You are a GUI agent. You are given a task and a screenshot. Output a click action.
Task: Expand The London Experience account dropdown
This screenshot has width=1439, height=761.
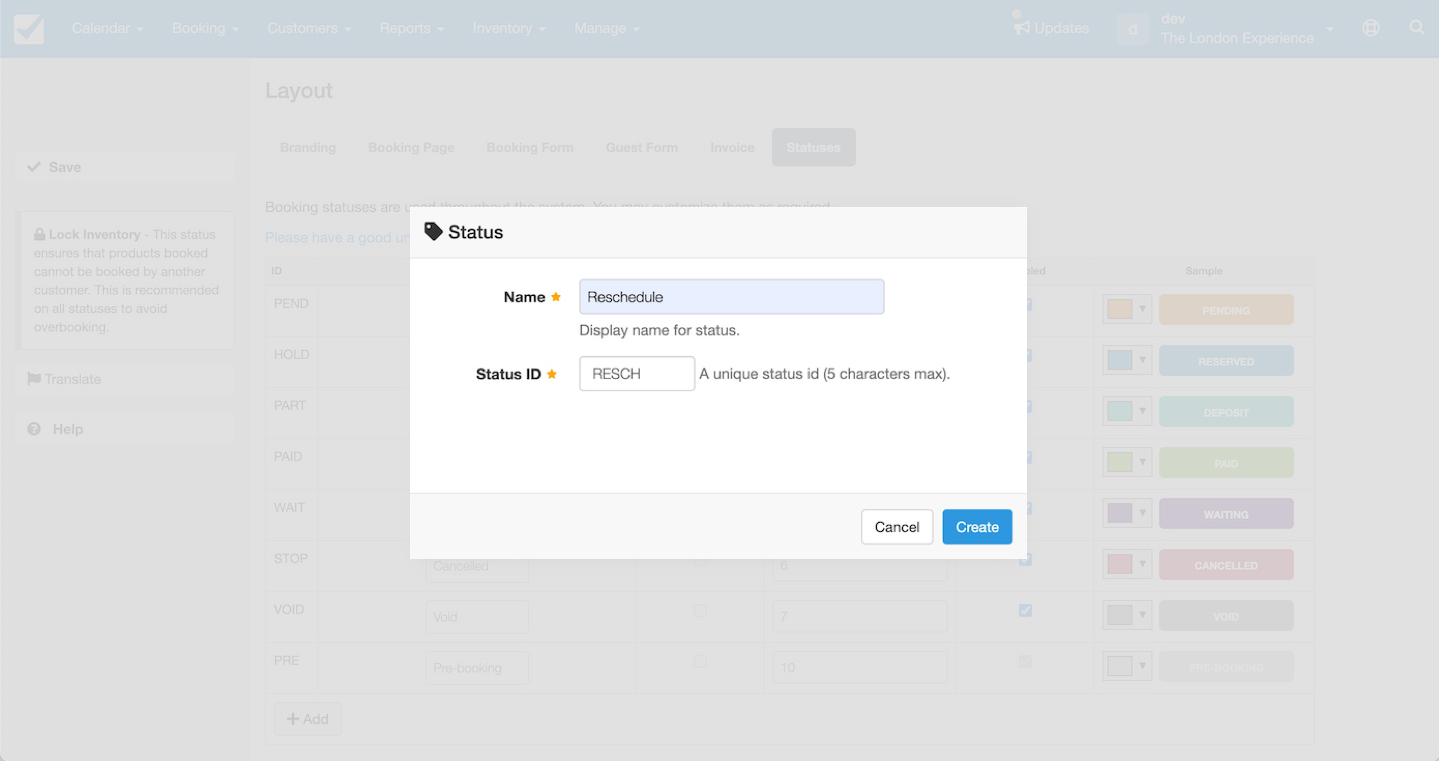(x=1247, y=29)
